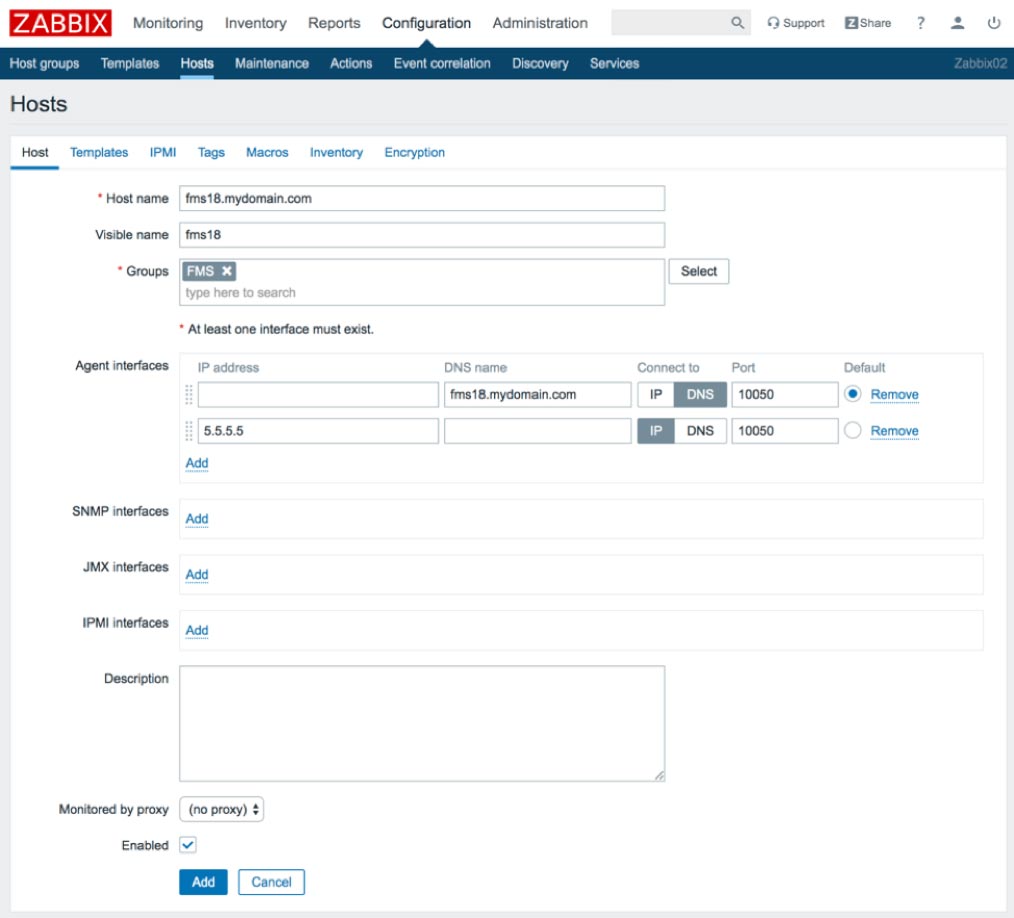Click the search magnifier icon
This screenshot has height=918, width=1014.
737,23
